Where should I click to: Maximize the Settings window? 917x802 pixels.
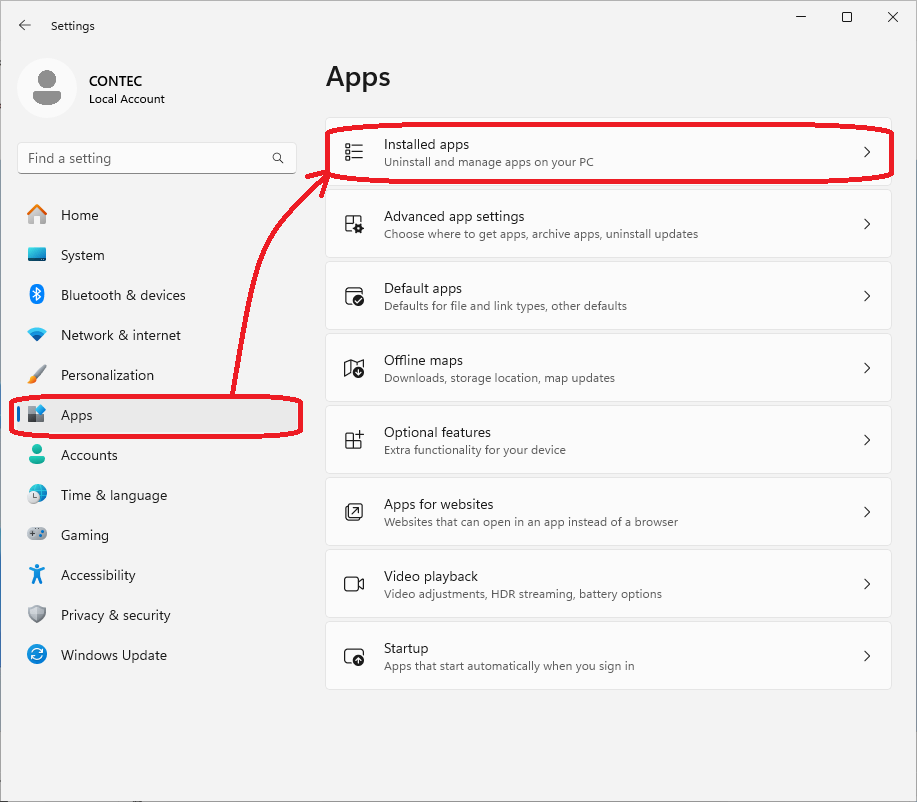click(x=846, y=17)
